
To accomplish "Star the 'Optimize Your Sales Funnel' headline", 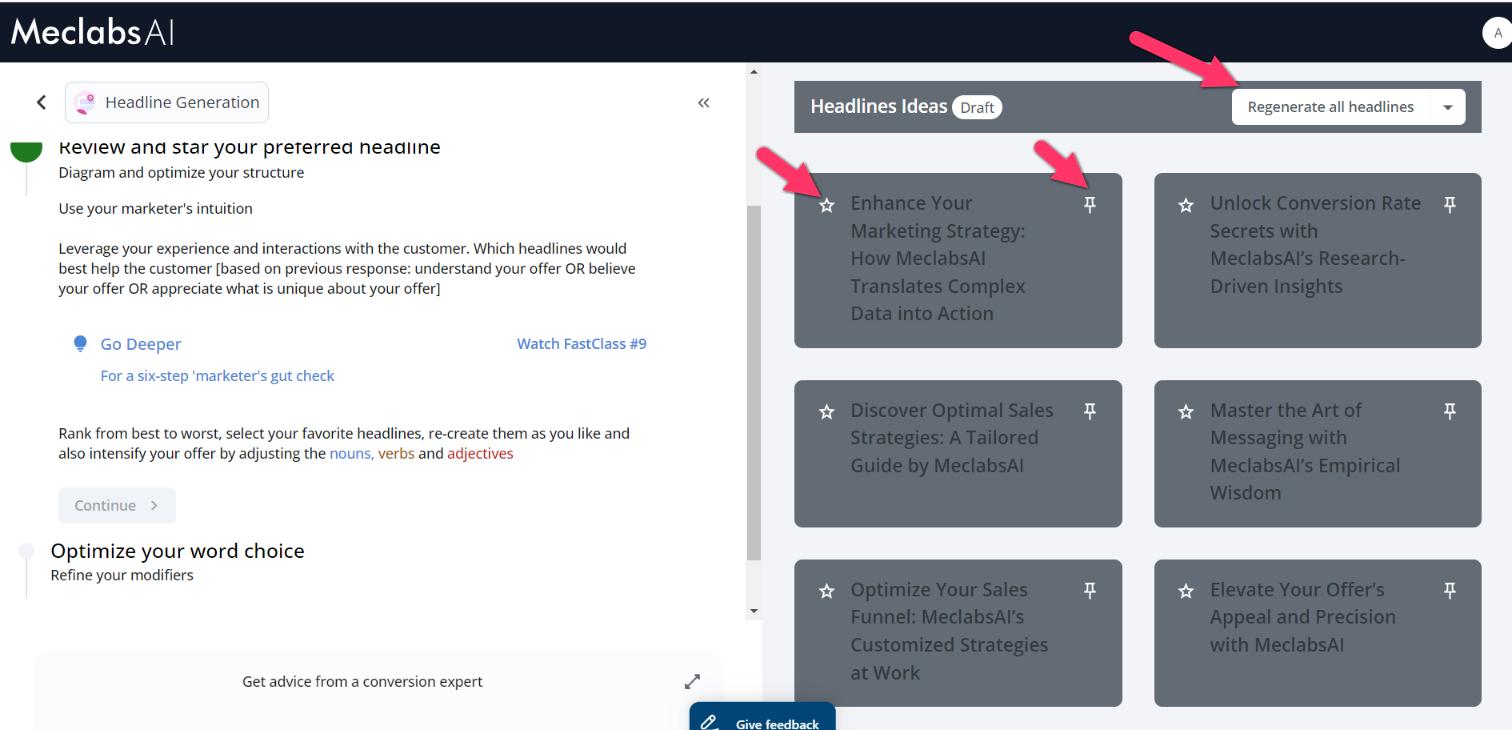I will 826,591.
